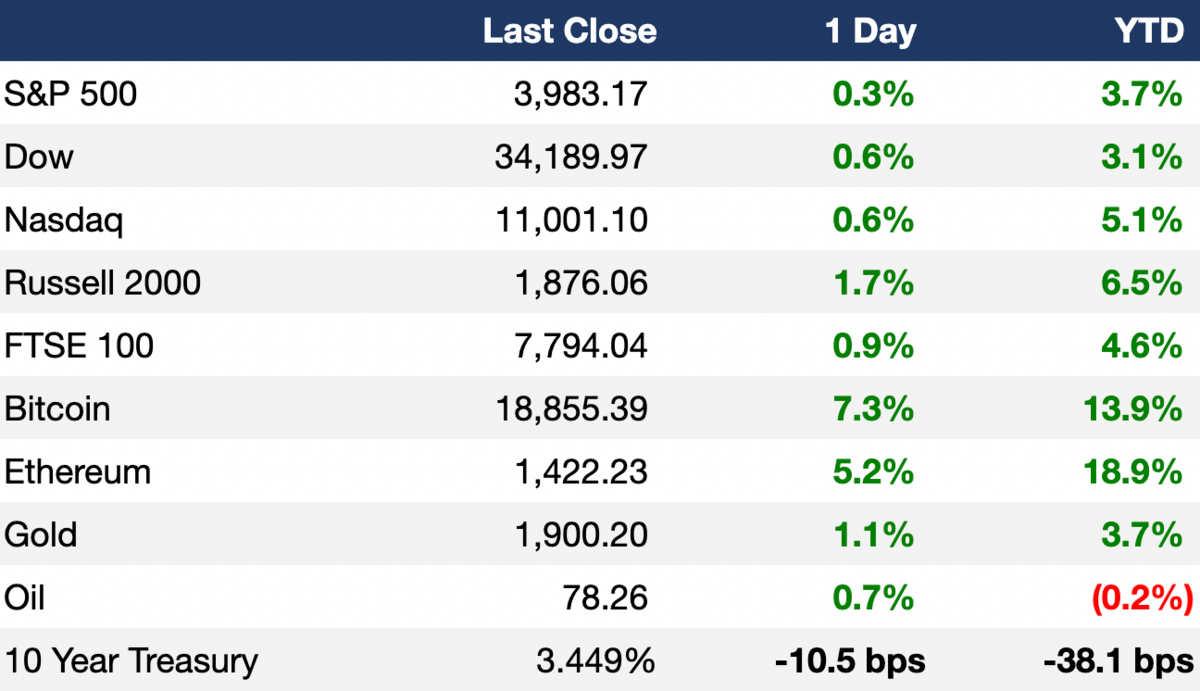Select the Nasdaq row label
1200x691 pixels.
pos(64,220)
